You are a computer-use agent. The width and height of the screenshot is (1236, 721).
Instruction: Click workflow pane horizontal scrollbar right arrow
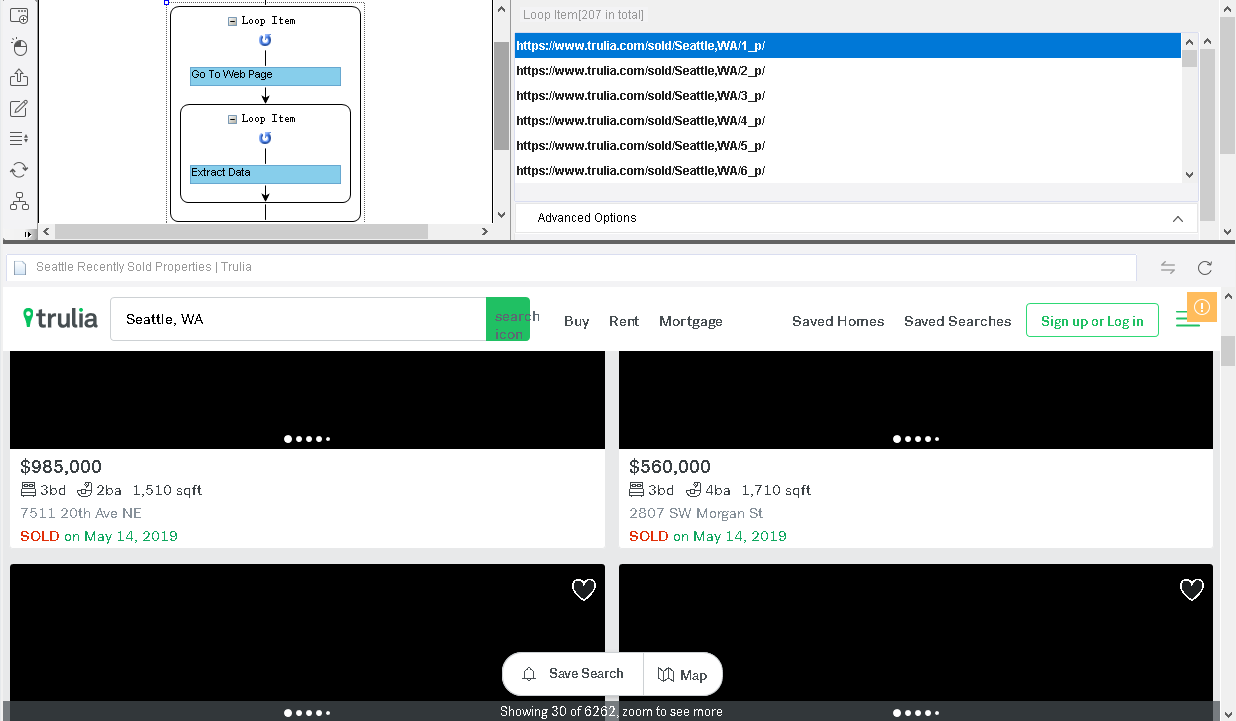[485, 232]
